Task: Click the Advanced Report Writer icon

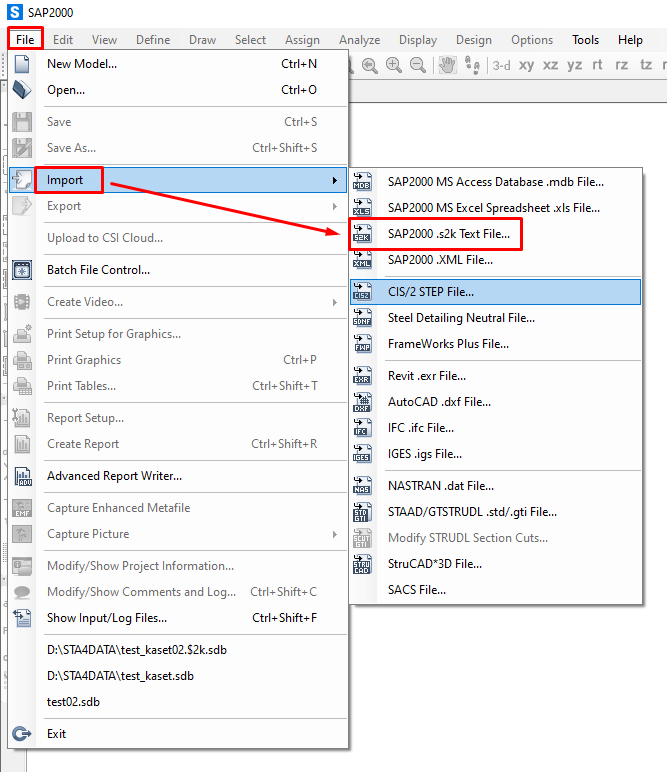Action: [22, 476]
